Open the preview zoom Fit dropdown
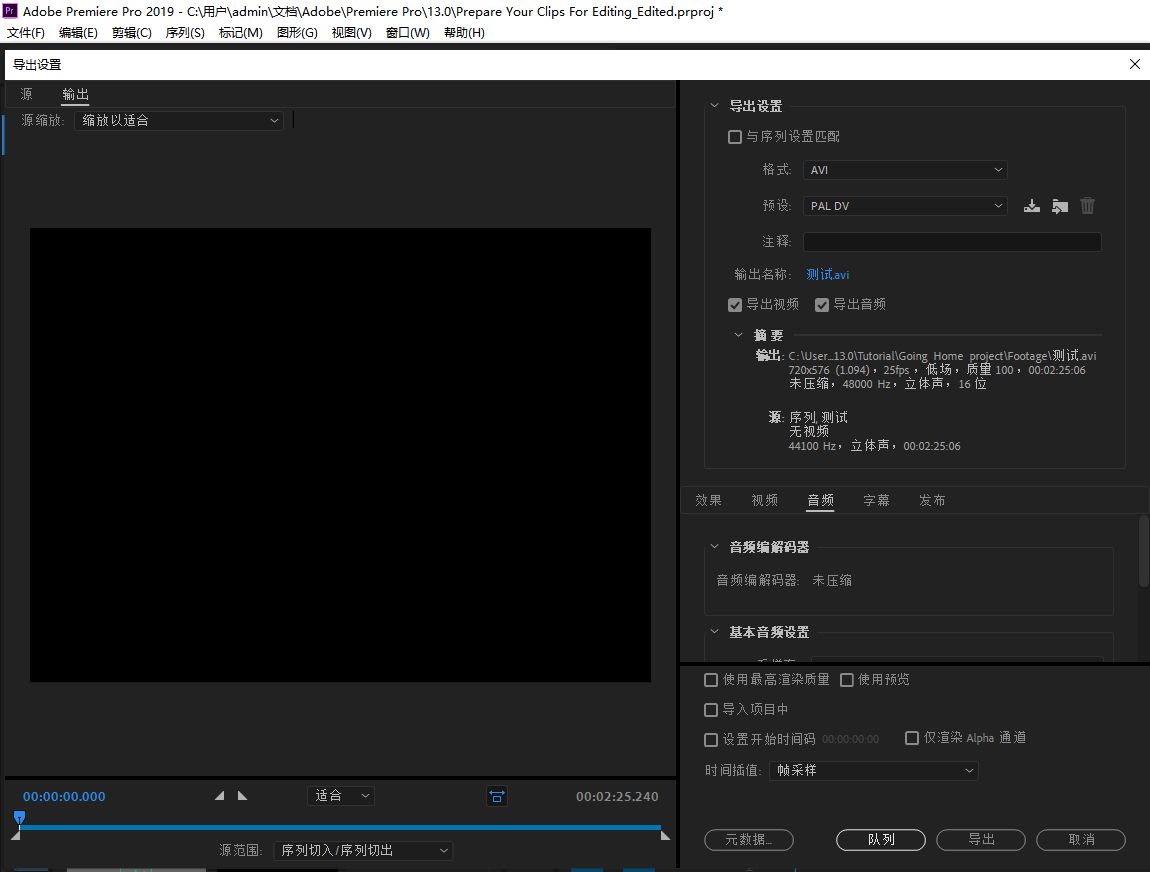Image resolution: width=1150 pixels, height=872 pixels. [x=340, y=796]
